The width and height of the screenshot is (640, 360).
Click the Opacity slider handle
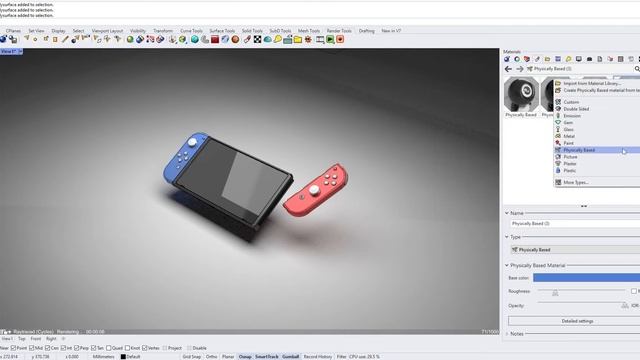[624, 305]
